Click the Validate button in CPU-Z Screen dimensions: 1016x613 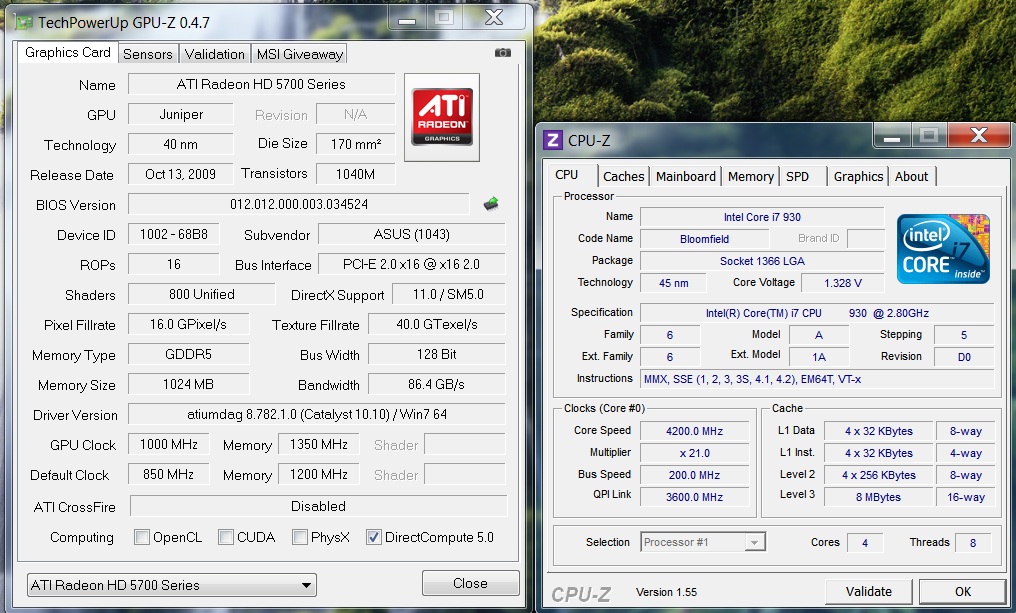tap(868, 592)
